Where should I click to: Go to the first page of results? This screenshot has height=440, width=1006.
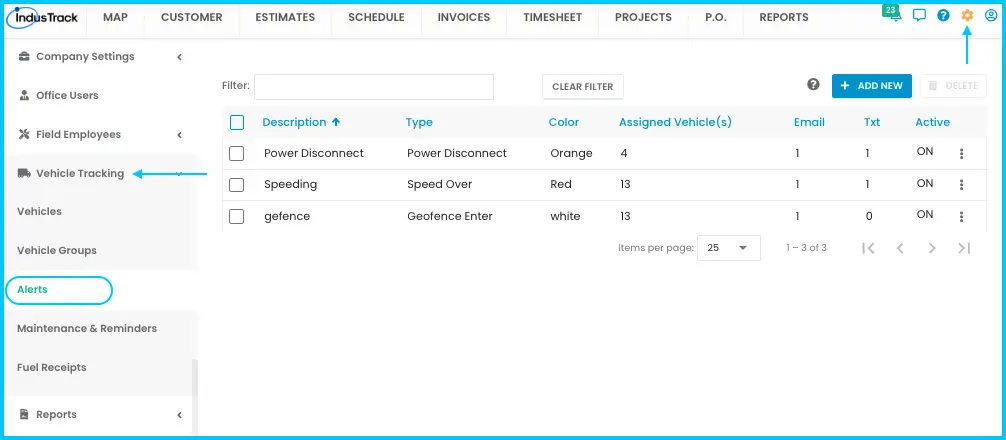tap(868, 248)
